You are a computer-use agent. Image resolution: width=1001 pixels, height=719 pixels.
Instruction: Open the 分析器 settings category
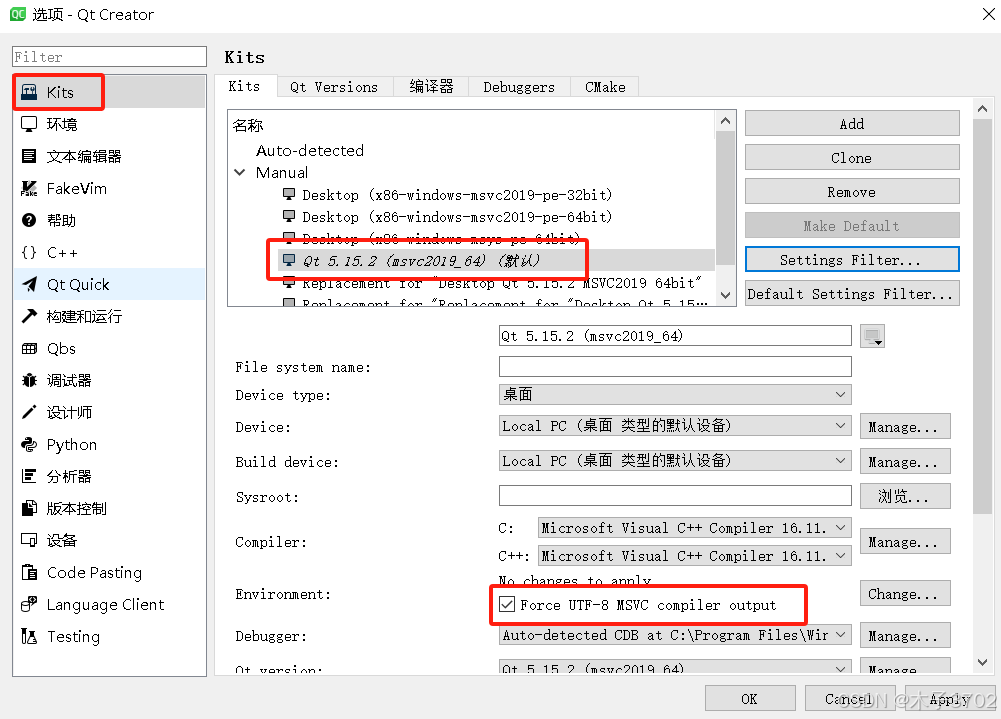point(109,476)
